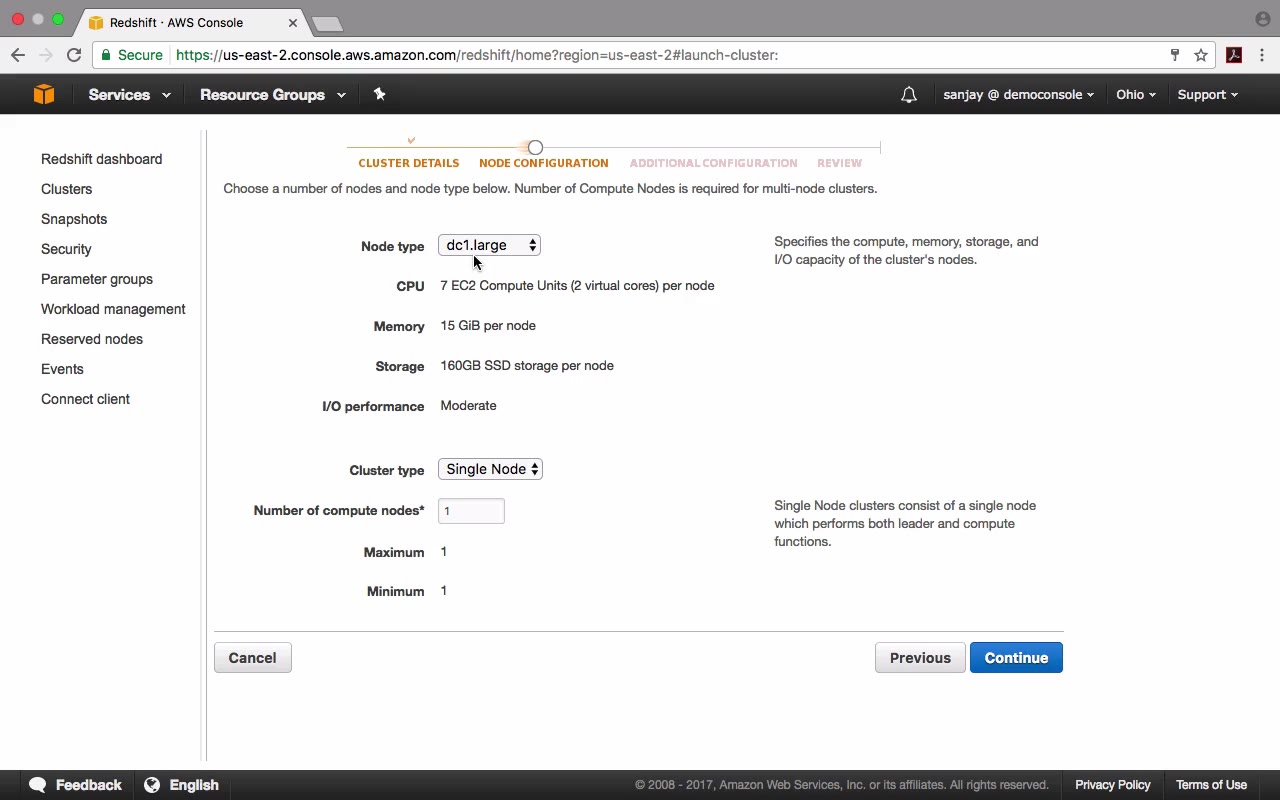Open Workload management in sidebar
Viewport: 1280px width, 800px height.
[x=113, y=309]
